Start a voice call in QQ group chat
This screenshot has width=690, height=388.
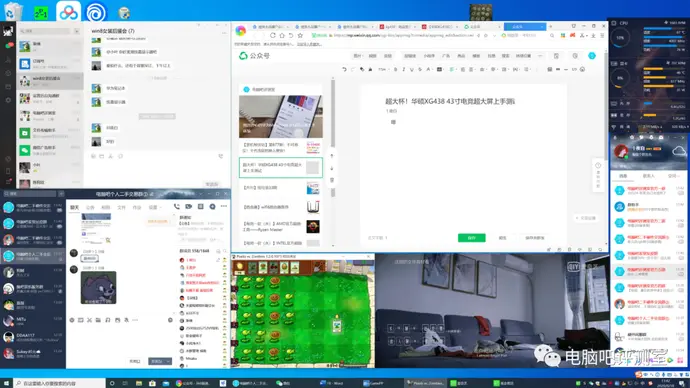click(x=176, y=206)
